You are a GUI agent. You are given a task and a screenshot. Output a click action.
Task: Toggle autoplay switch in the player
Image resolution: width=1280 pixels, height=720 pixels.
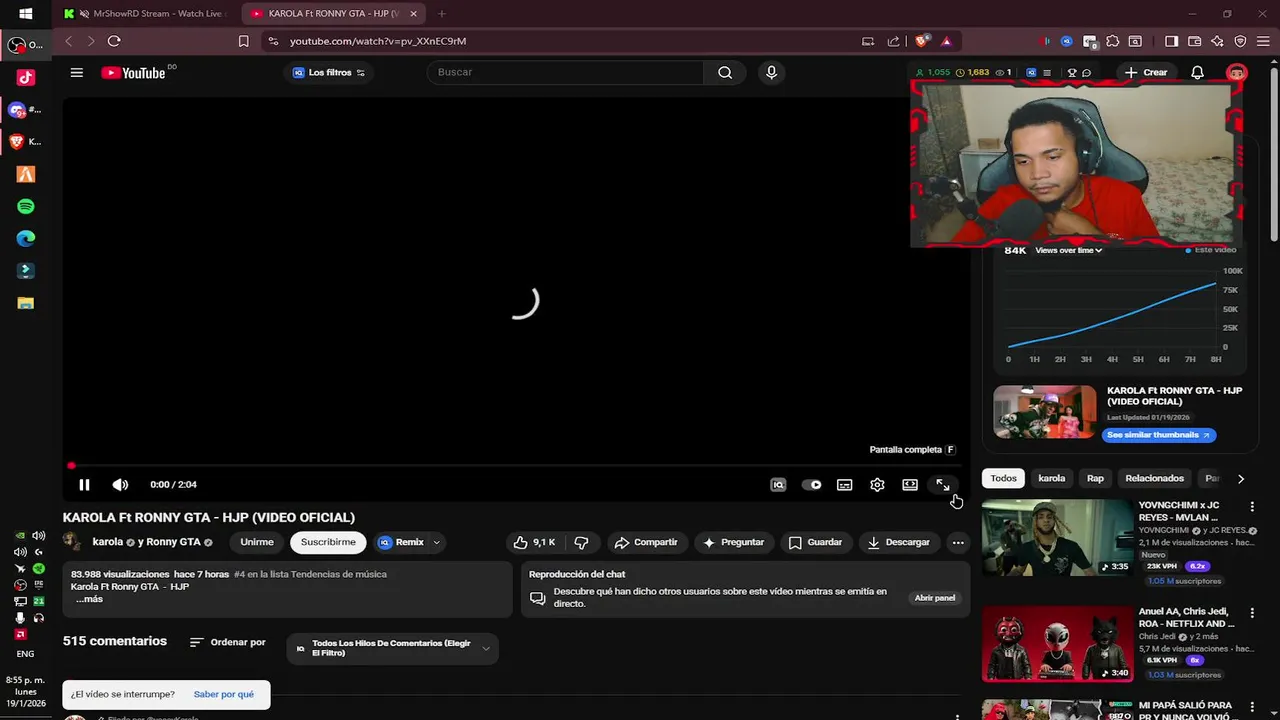point(811,485)
